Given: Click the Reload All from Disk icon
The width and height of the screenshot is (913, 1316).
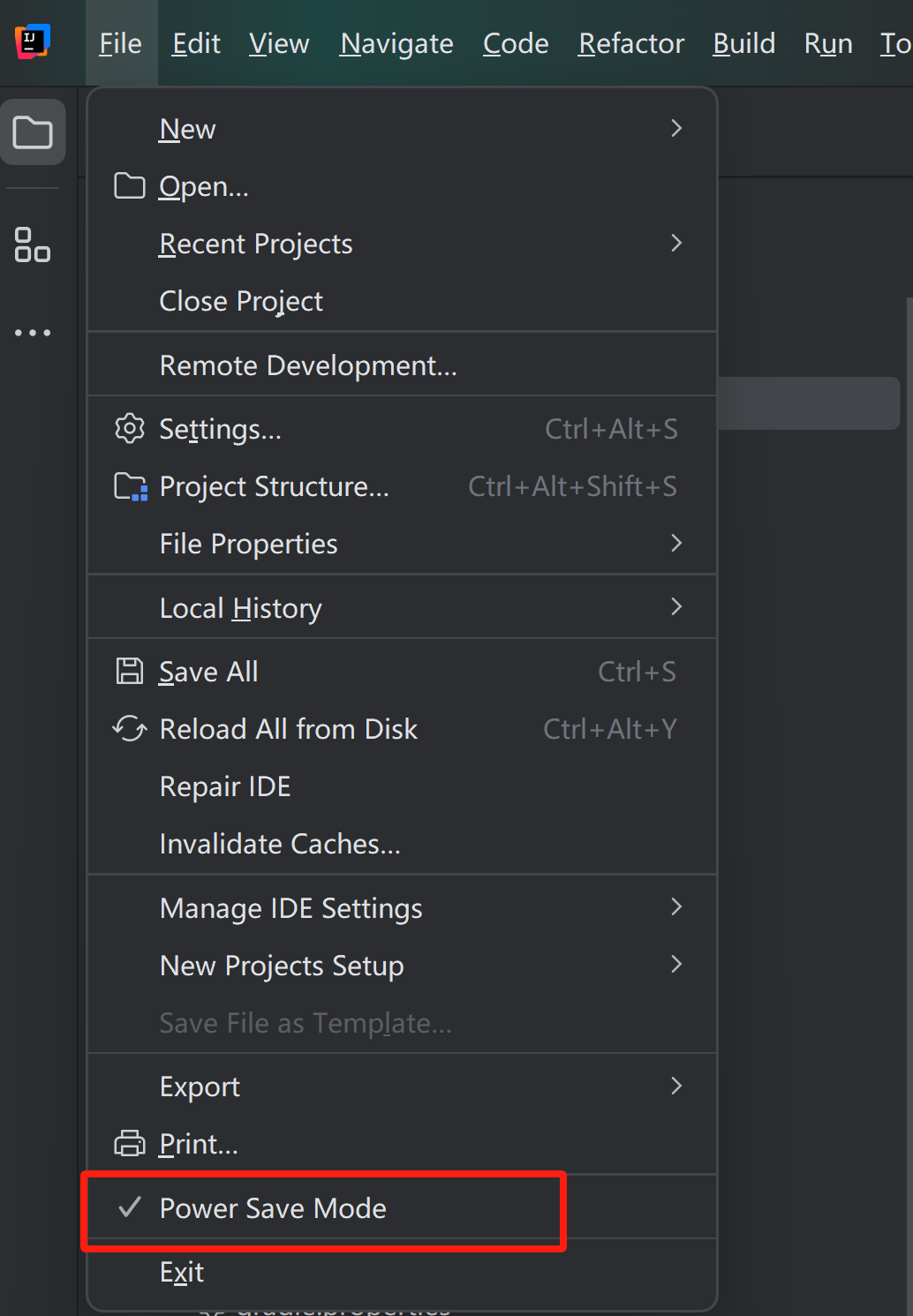Looking at the screenshot, I should click(x=130, y=729).
